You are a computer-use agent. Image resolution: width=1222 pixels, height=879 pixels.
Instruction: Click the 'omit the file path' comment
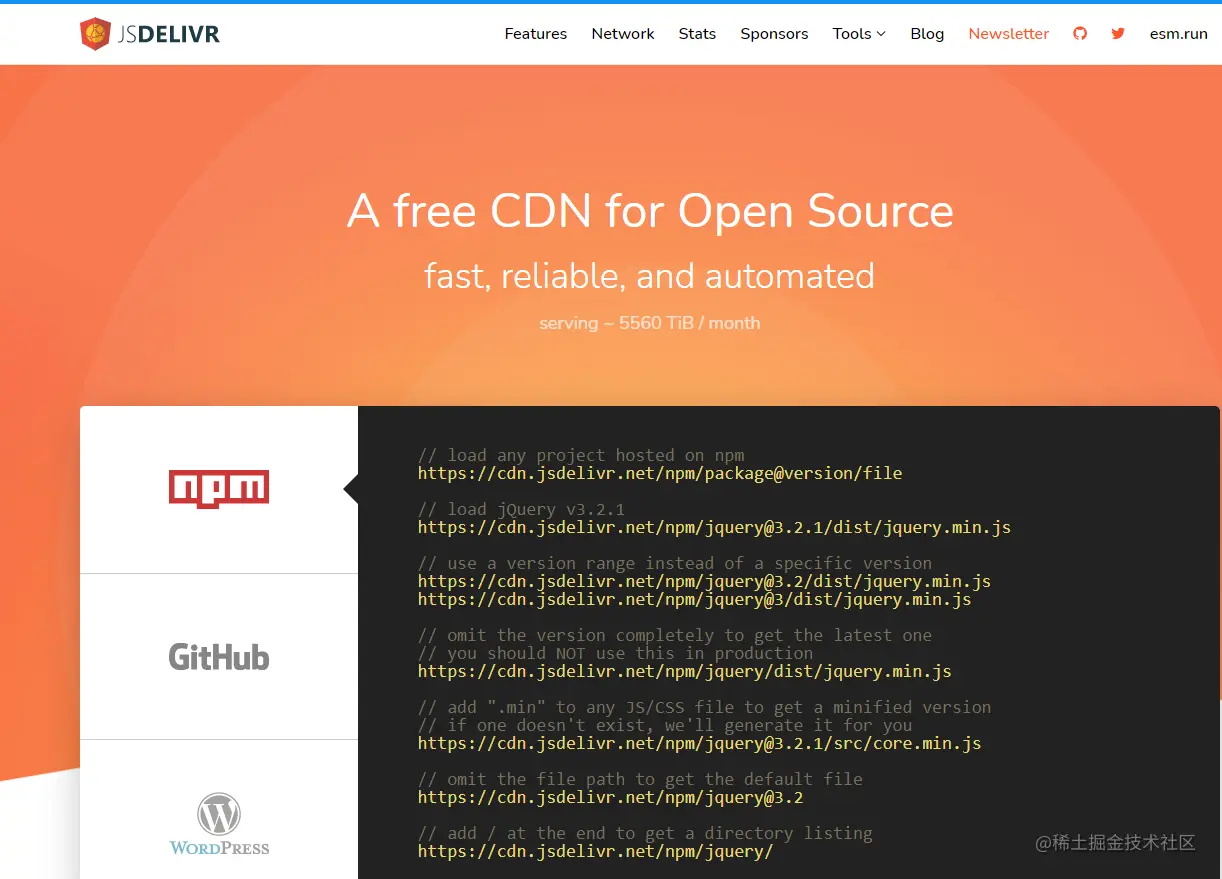640,779
